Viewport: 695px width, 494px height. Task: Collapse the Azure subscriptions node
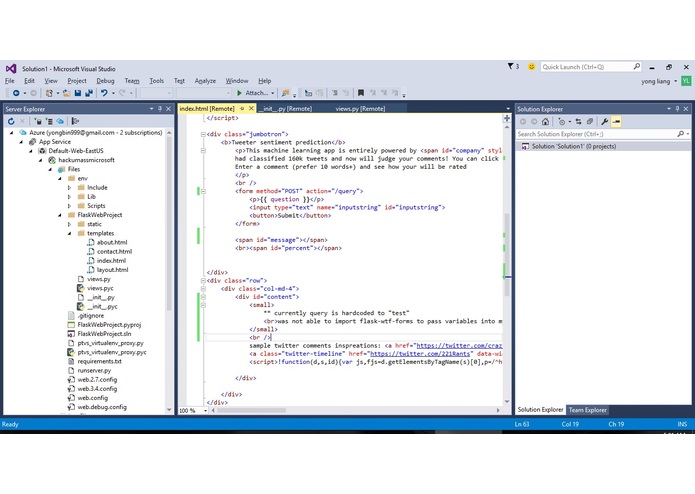click(x=12, y=132)
